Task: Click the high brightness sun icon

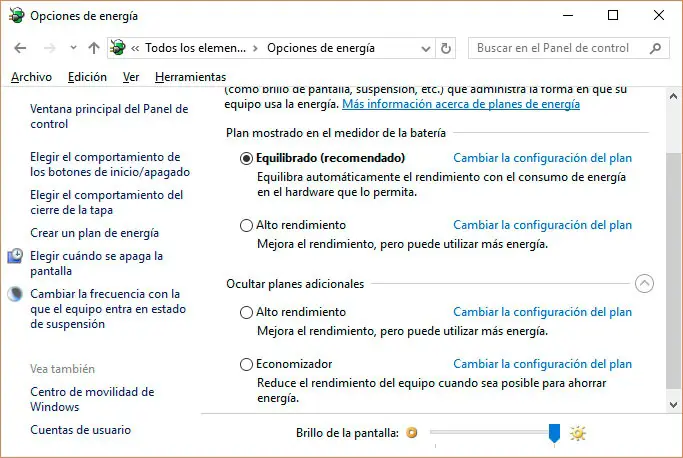Action: 577,433
